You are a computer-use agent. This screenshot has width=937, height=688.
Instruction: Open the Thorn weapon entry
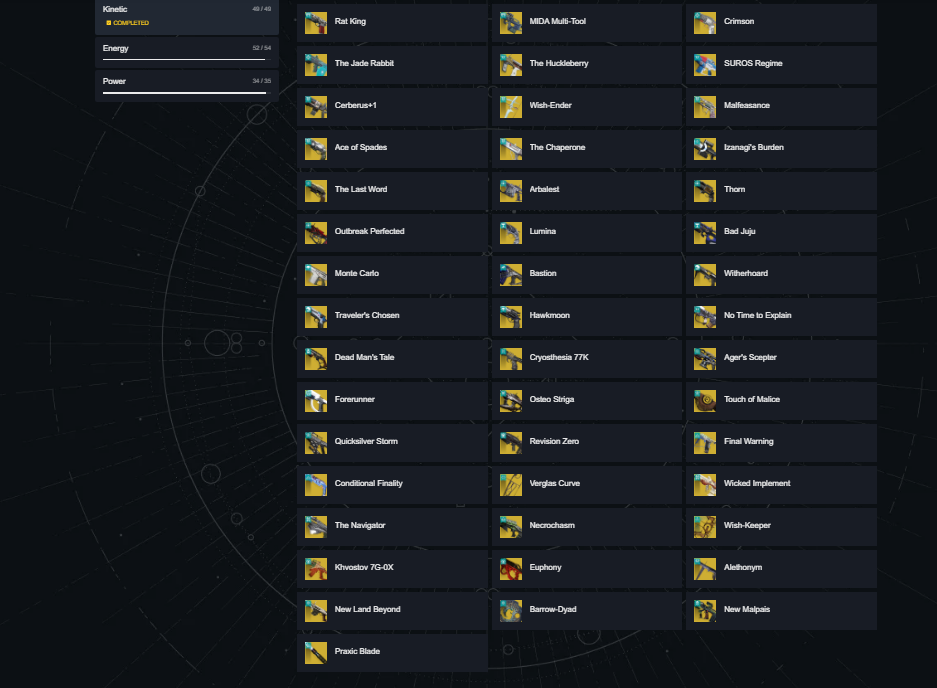781,191
